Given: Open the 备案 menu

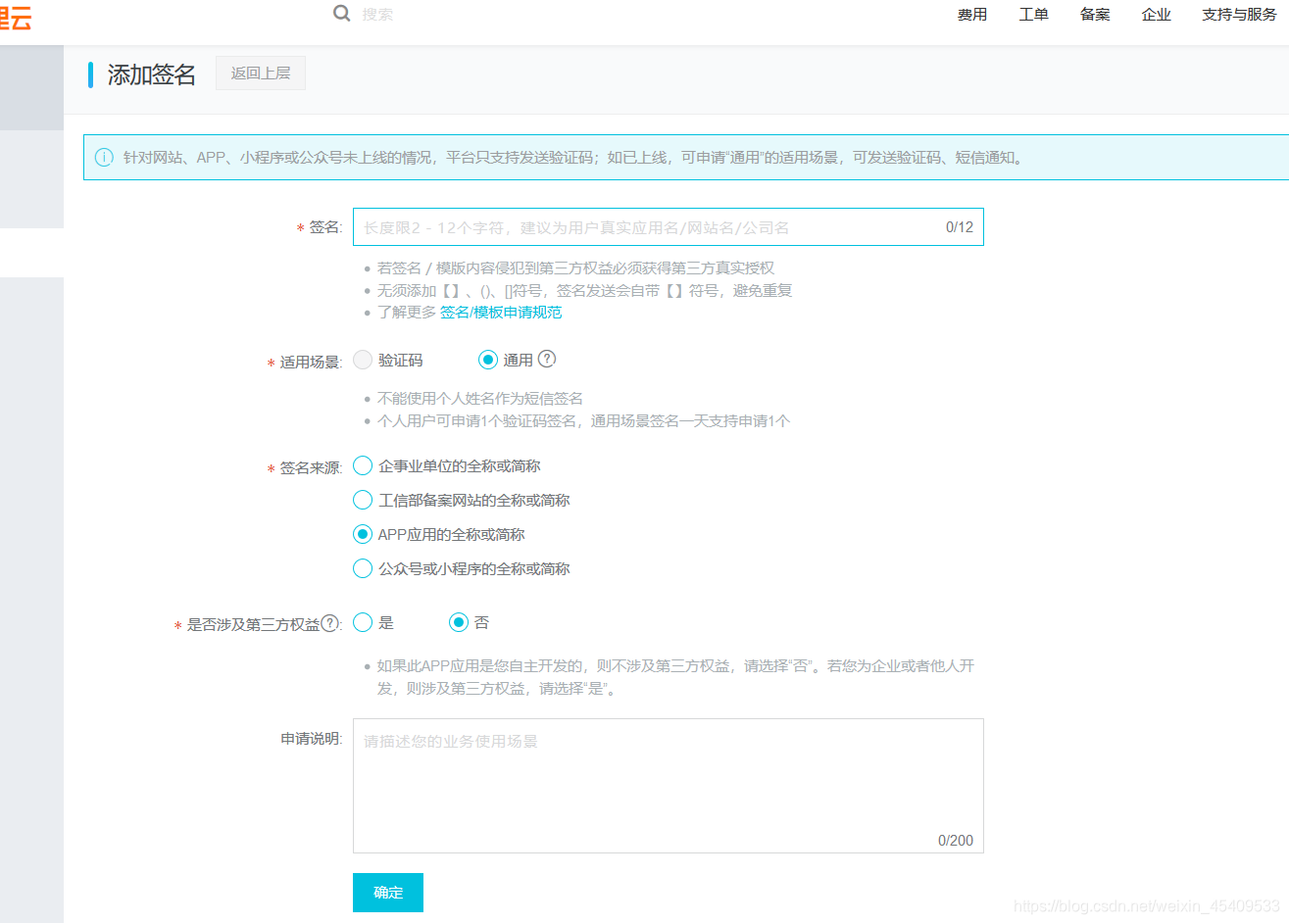Looking at the screenshot, I should point(1095,15).
